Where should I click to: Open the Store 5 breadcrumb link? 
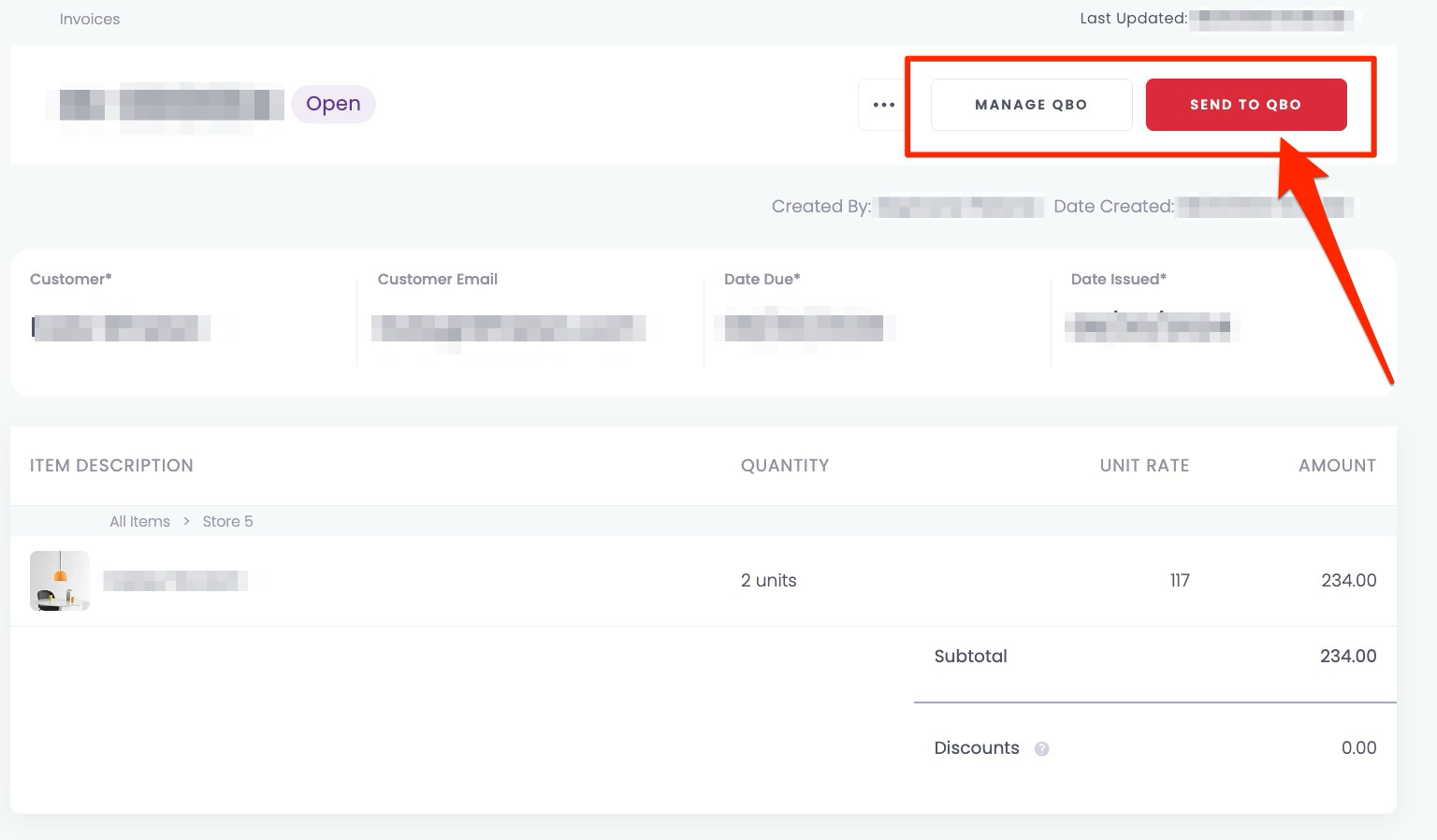227,521
